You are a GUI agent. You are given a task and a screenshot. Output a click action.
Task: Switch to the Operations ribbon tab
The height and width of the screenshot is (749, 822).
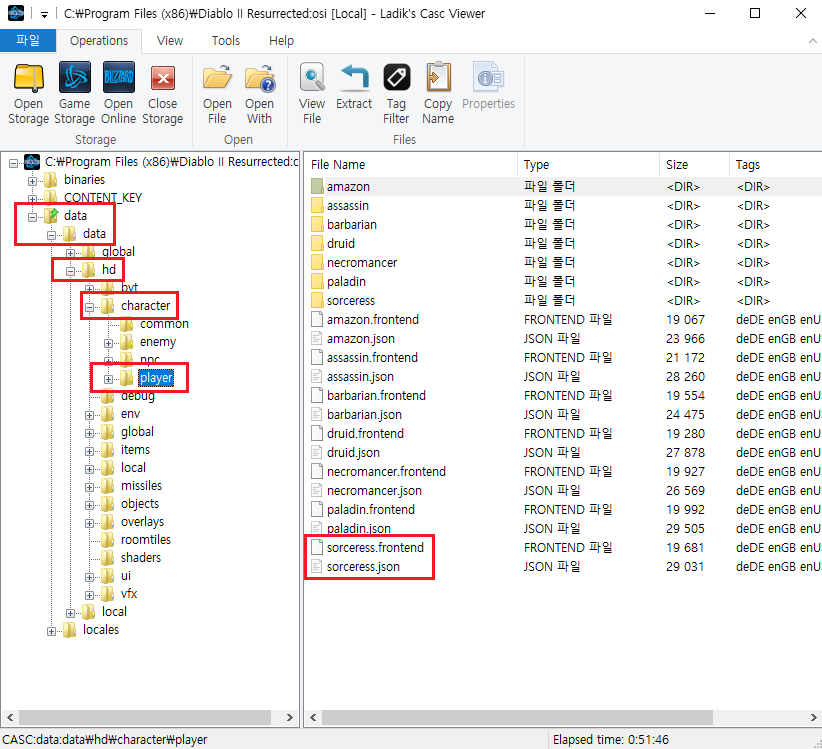tap(99, 40)
